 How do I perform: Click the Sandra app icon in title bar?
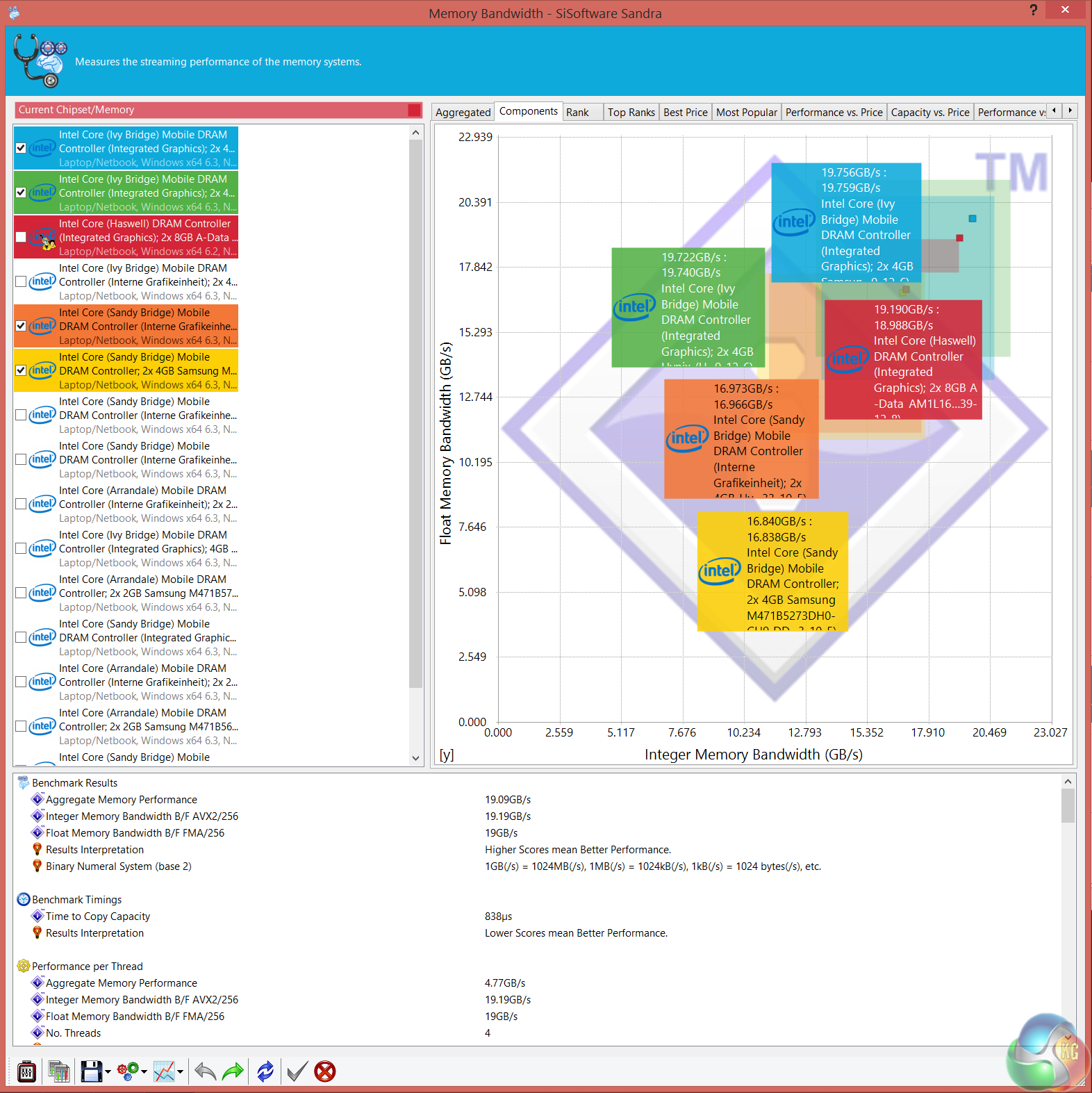pyautogui.click(x=14, y=13)
